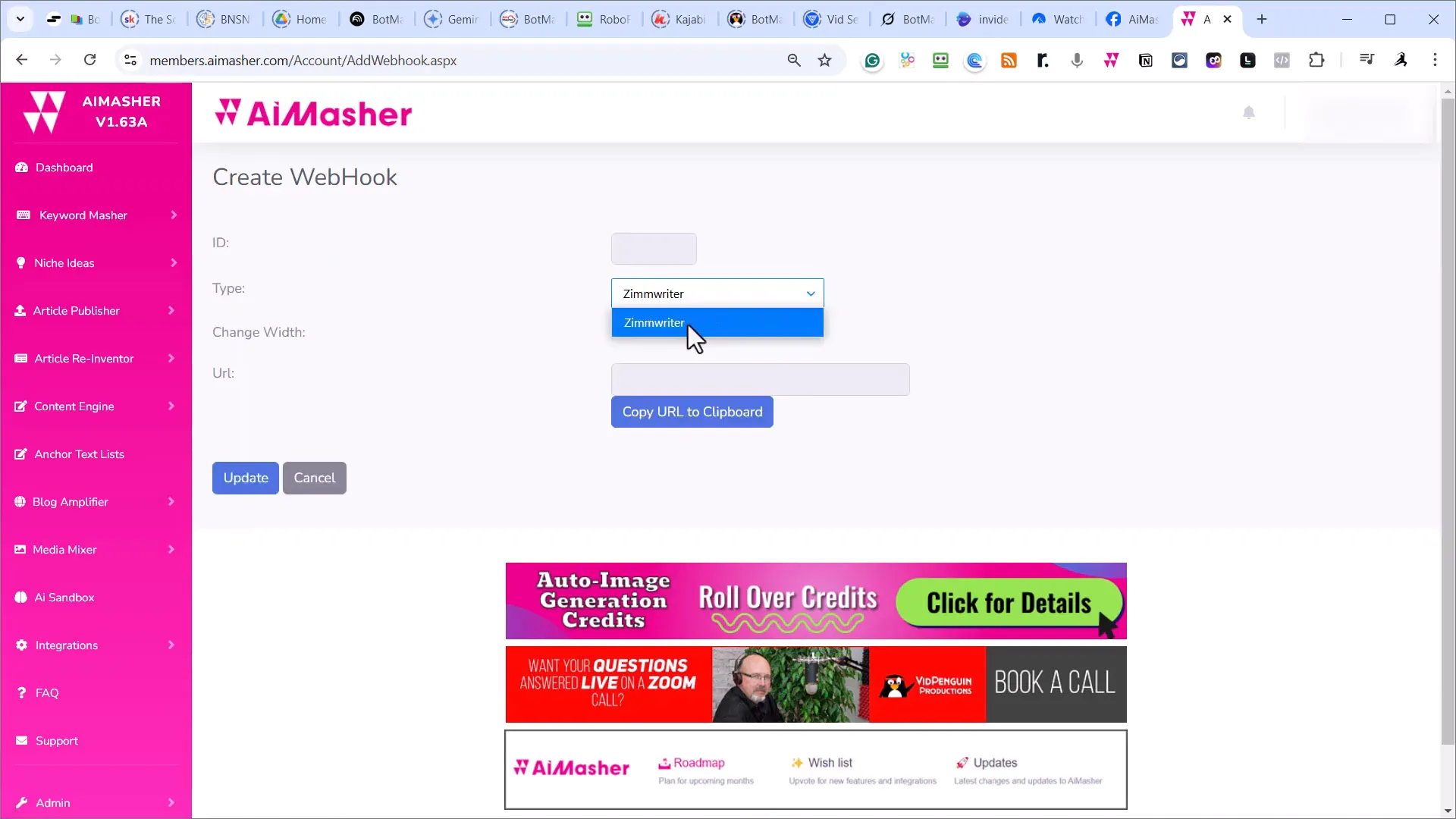
Task: Click the address bar URL
Action: (x=303, y=60)
